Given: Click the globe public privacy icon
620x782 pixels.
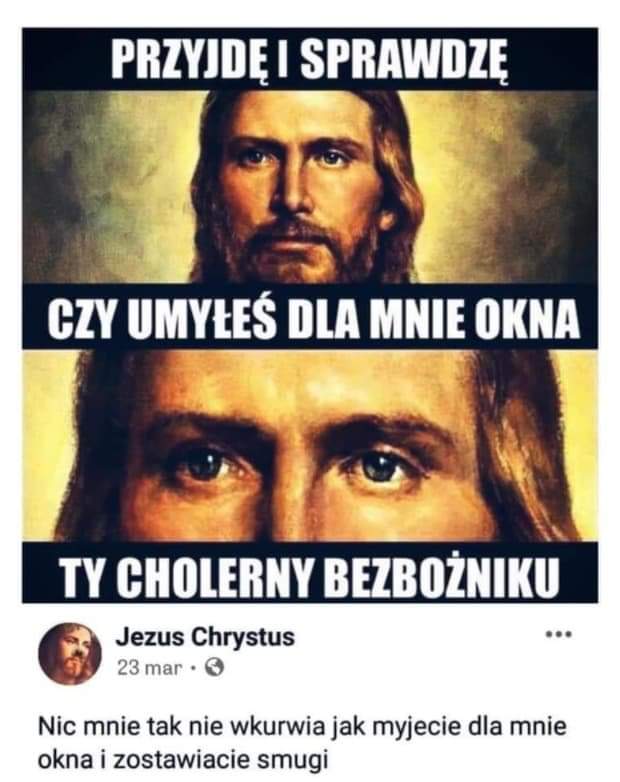Looking at the screenshot, I should [214, 667].
